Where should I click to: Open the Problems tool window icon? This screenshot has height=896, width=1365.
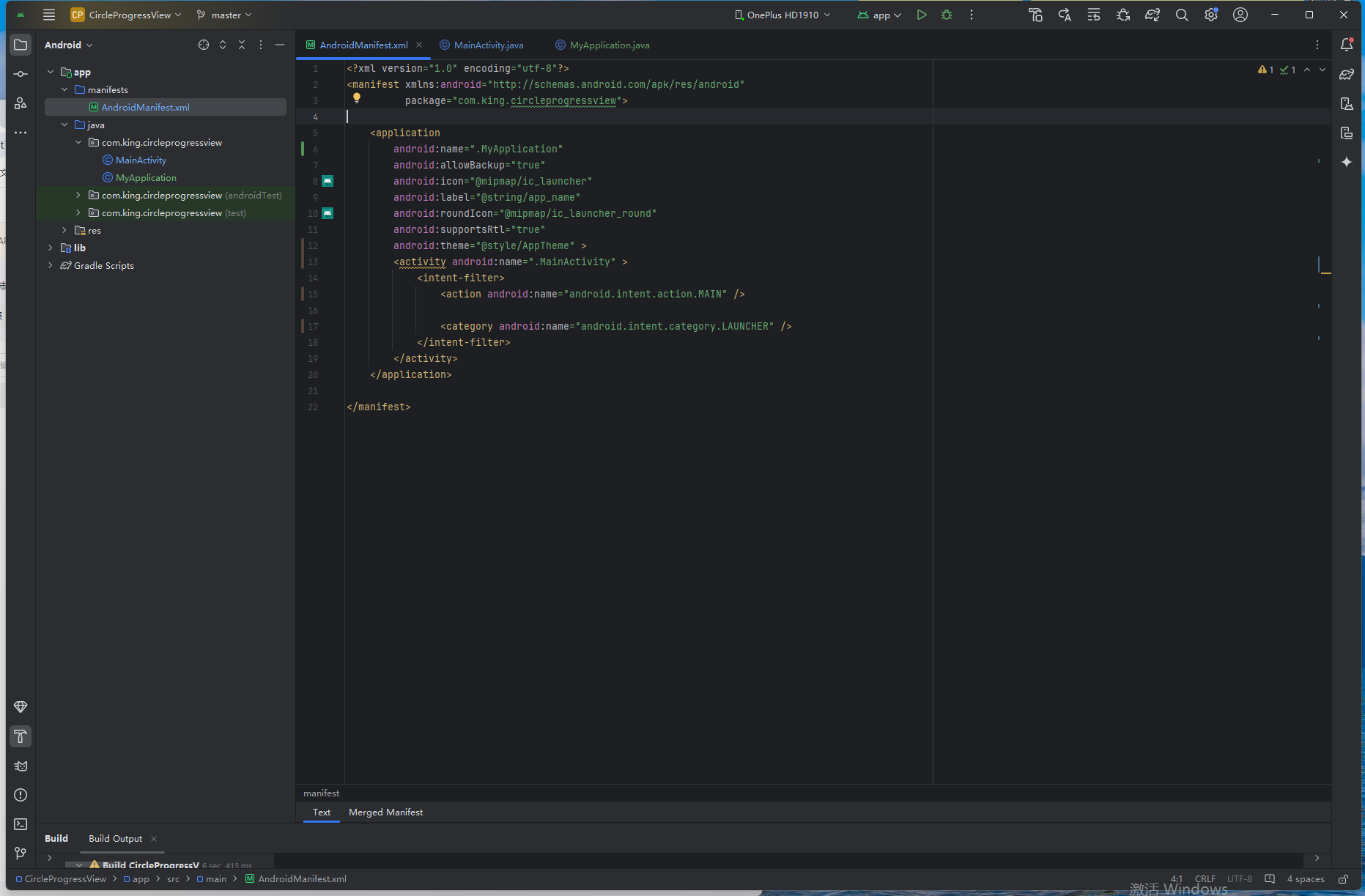pyautogui.click(x=21, y=795)
